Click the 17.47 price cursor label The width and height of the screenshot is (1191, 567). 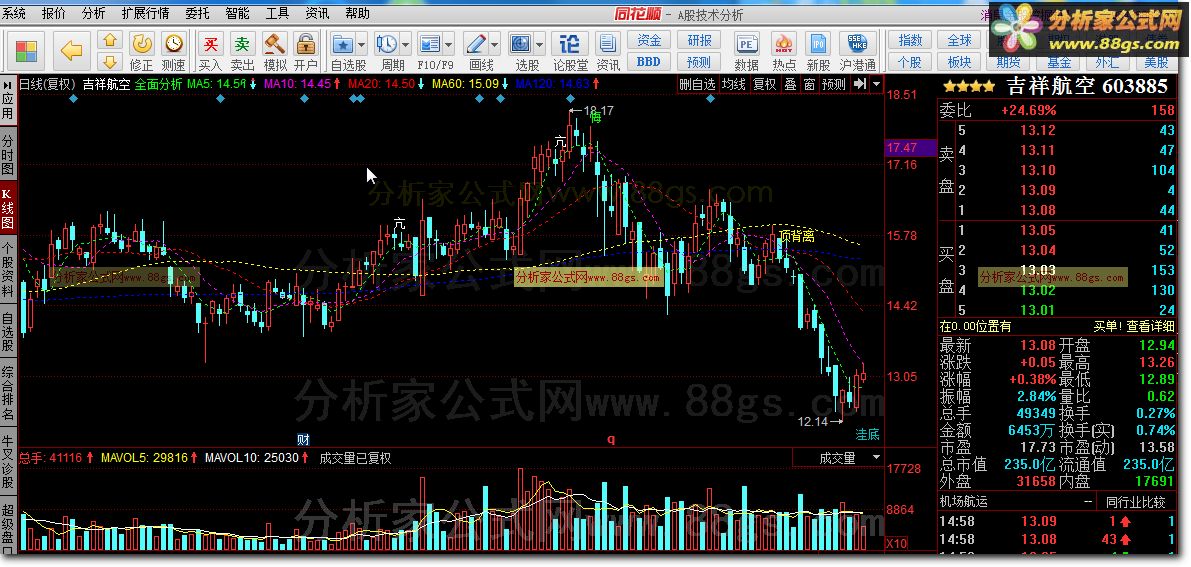click(x=911, y=147)
